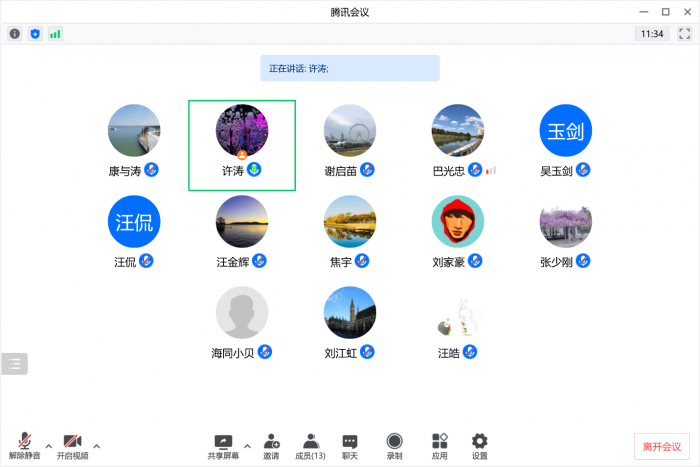Click 刘家豪's muted mic icon

click(475, 261)
